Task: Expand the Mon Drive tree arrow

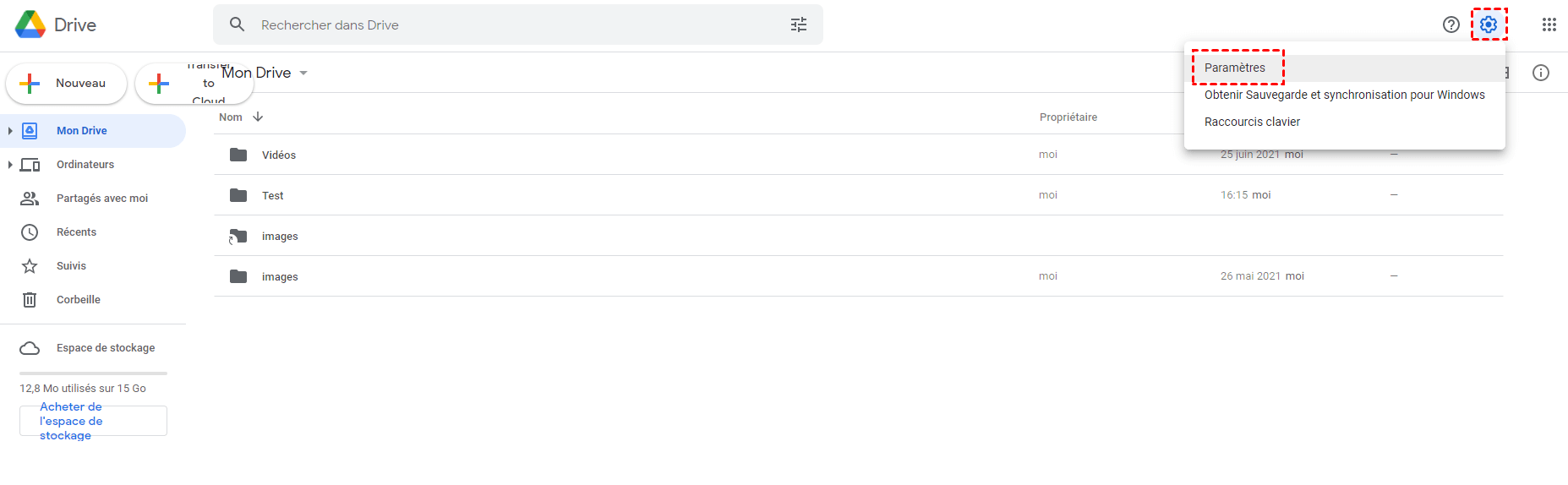Action: (10, 131)
